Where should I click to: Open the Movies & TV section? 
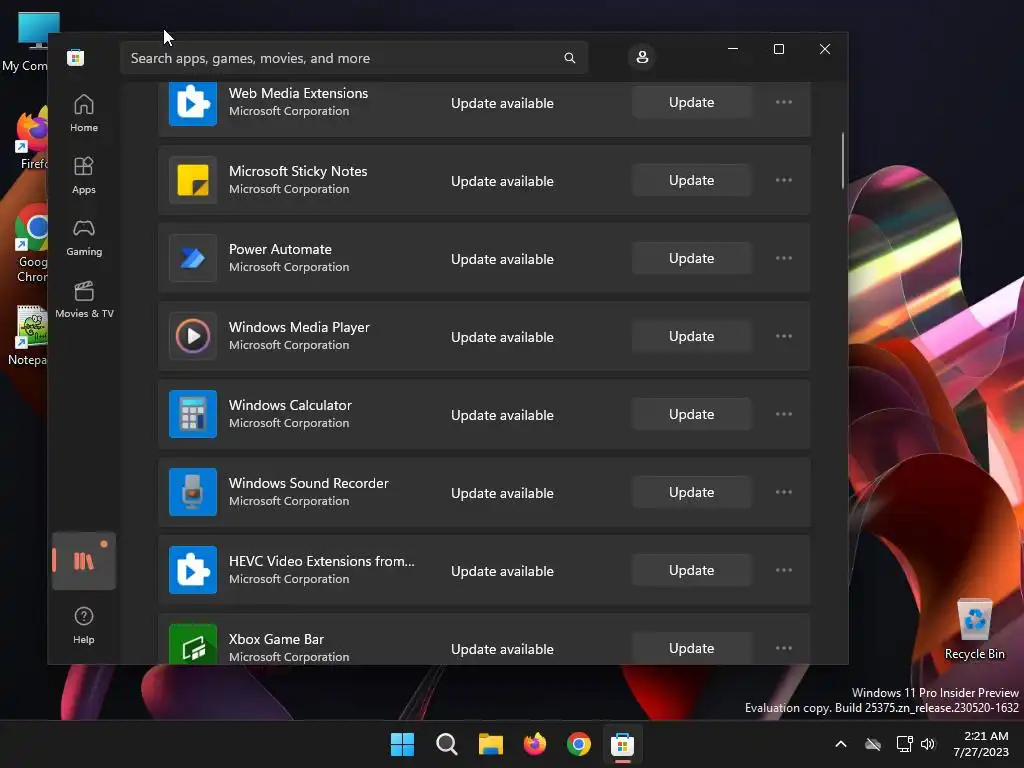[84, 299]
